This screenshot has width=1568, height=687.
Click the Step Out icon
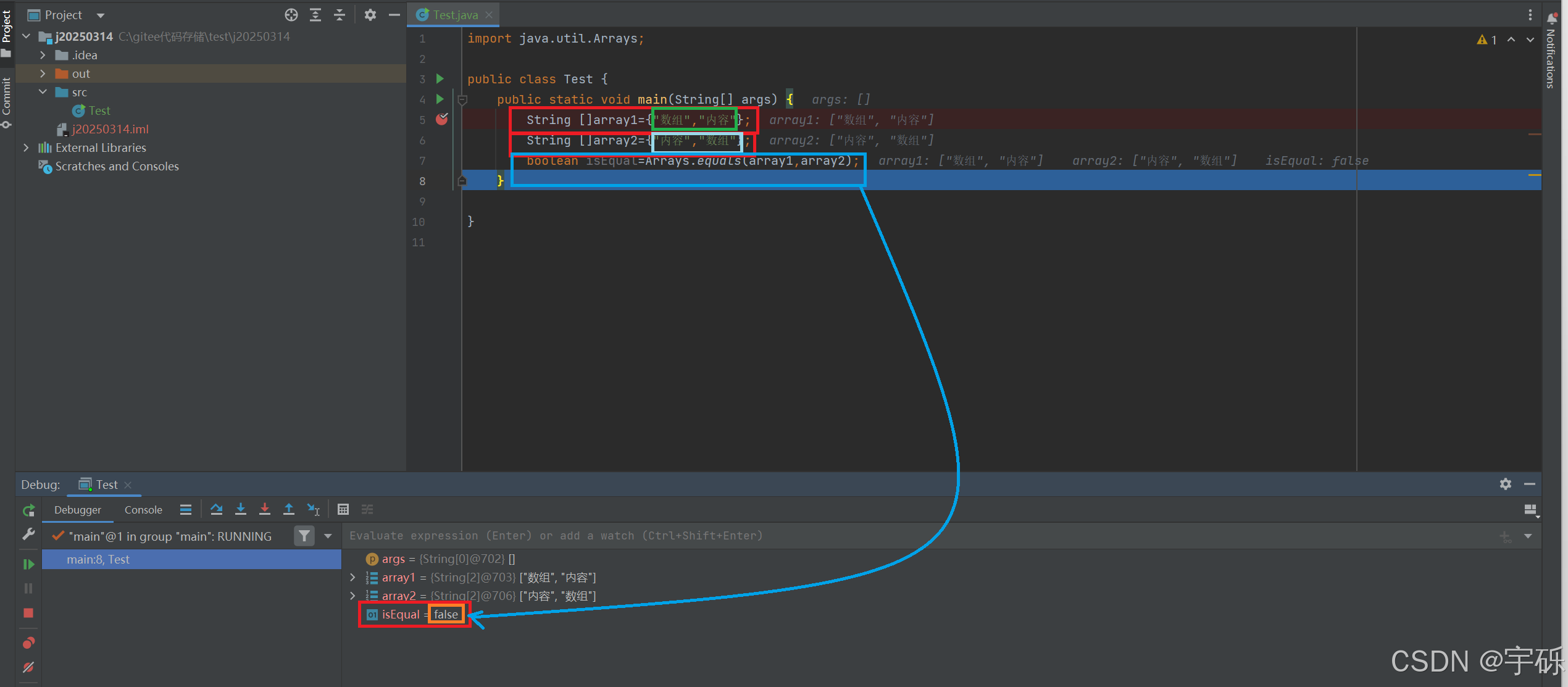[288, 509]
